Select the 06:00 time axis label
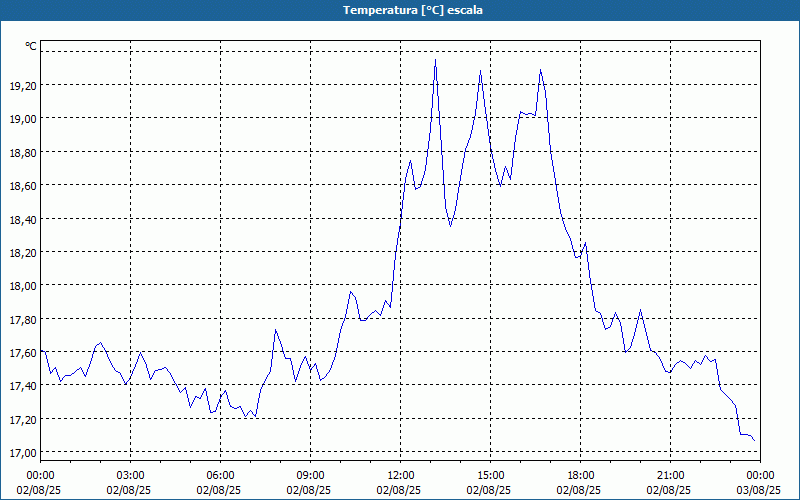Screen dimensions: 800x500 pyautogui.click(x=220, y=476)
